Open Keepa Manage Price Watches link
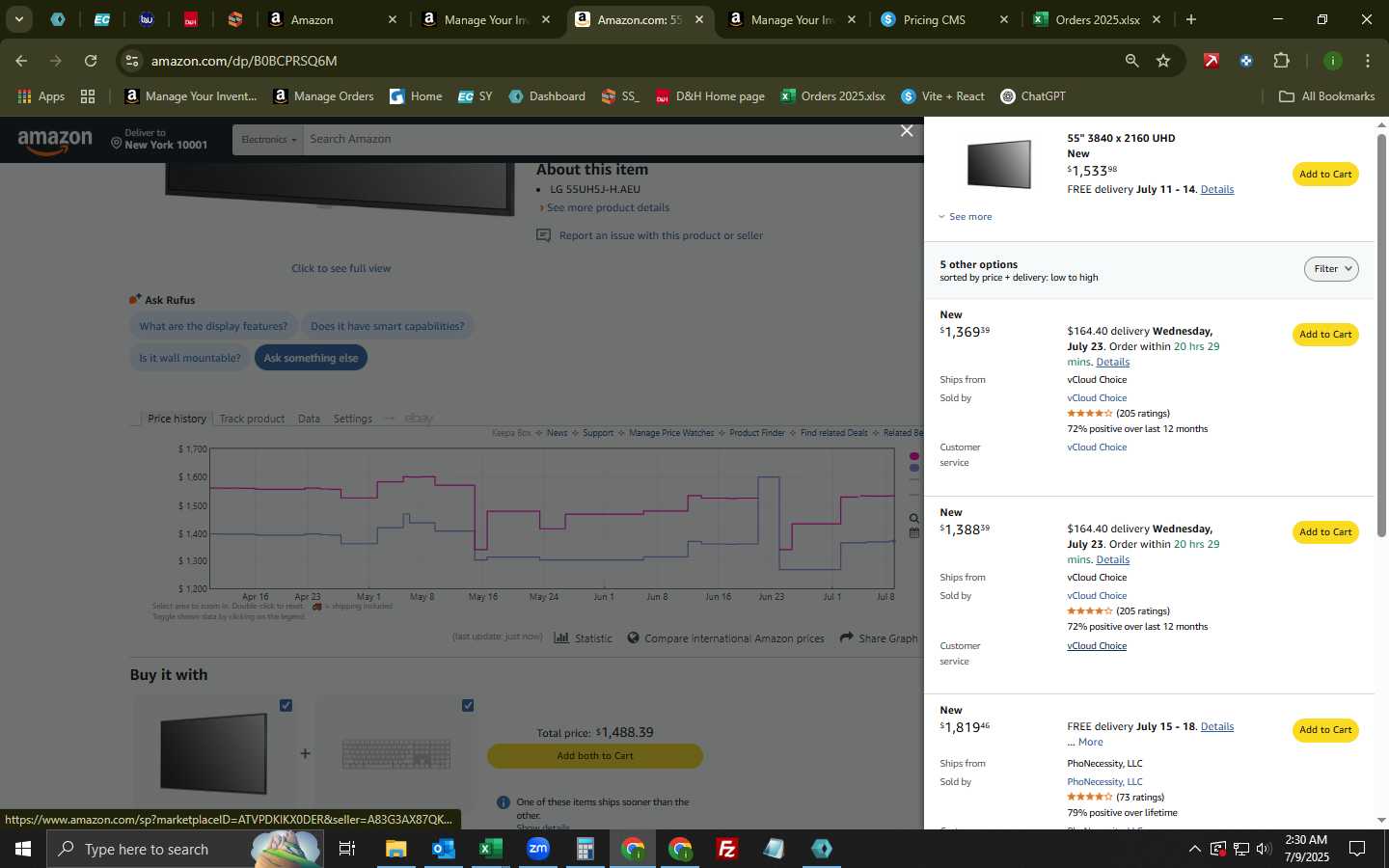This screenshot has height=868, width=1389. 671,433
